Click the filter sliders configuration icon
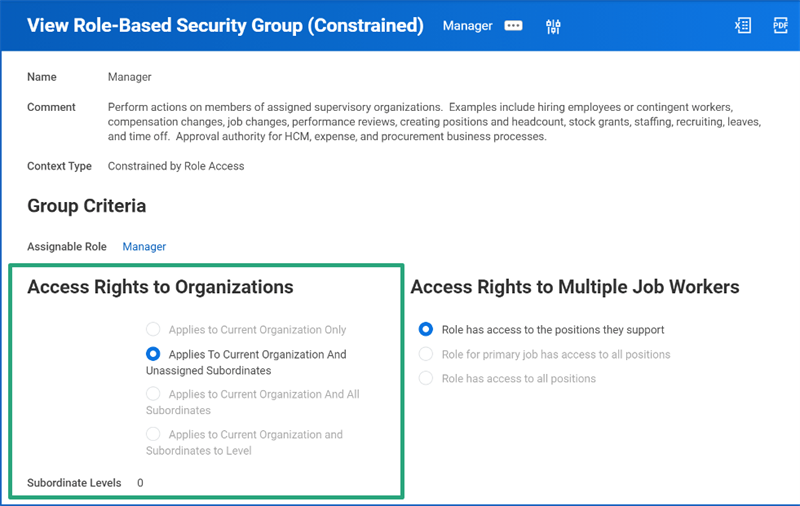Image resolution: width=800 pixels, height=506 pixels. coord(553,26)
